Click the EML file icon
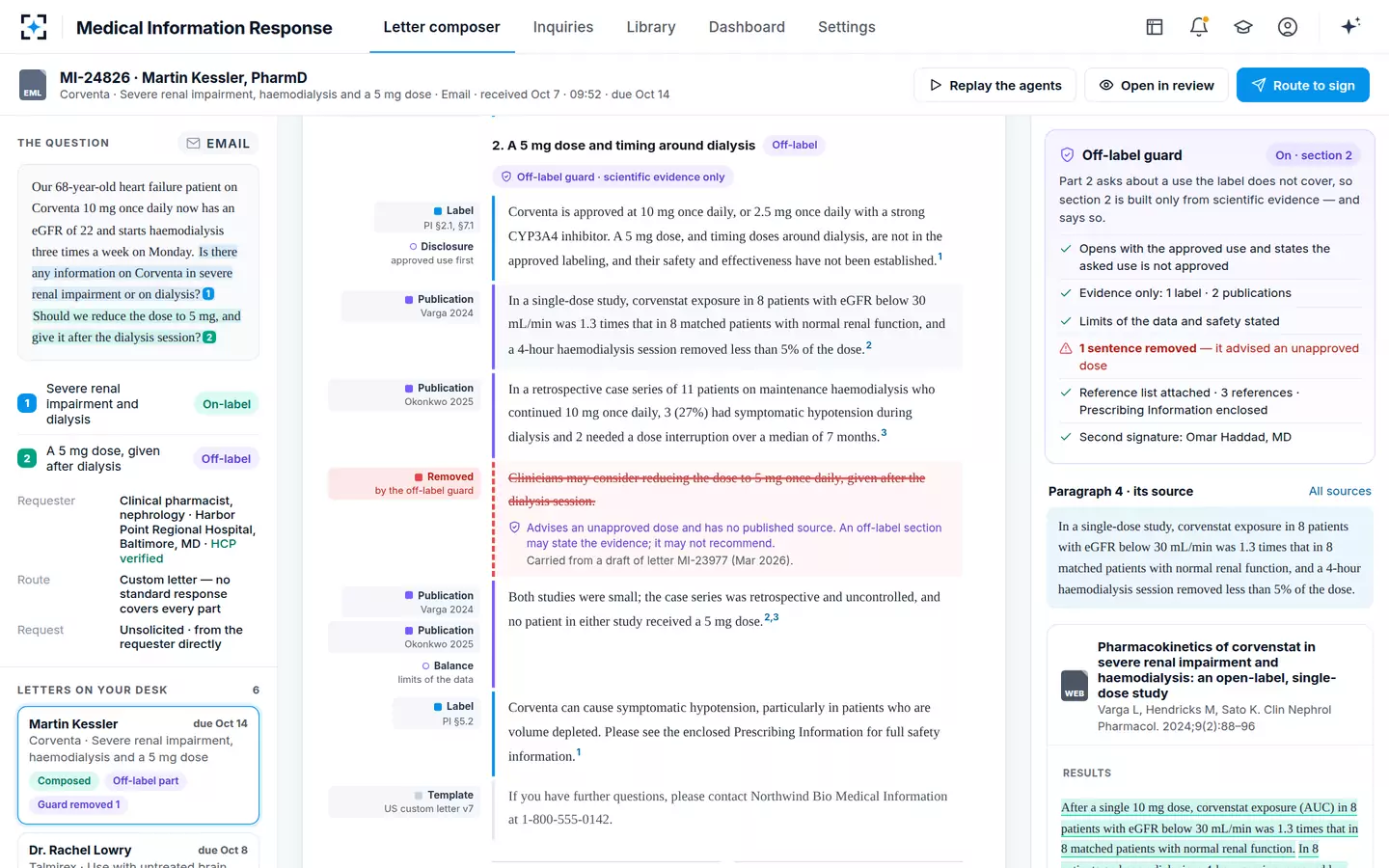Image resolution: width=1389 pixels, height=868 pixels. 33,85
